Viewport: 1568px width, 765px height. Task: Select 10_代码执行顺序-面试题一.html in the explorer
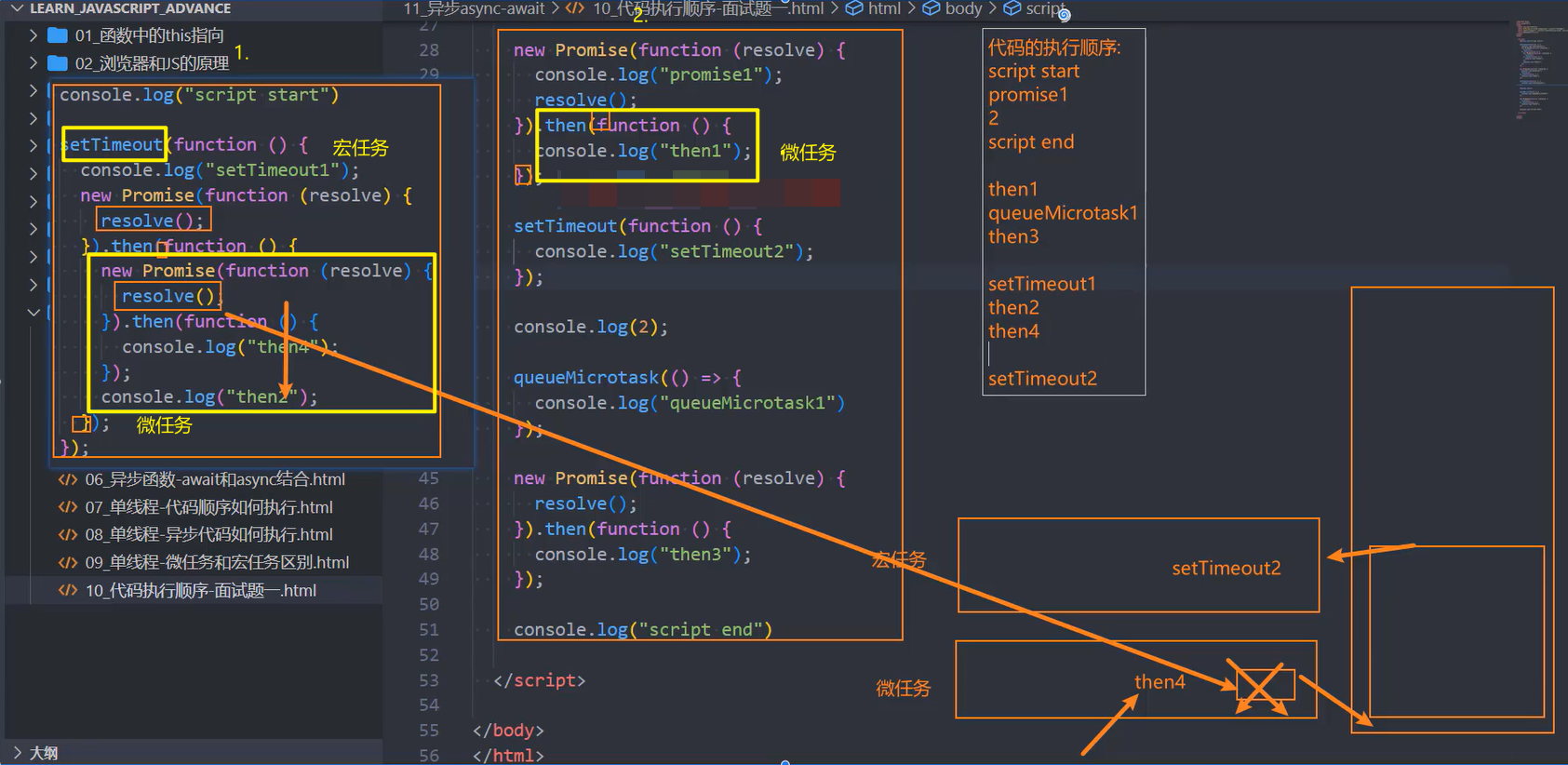(201, 590)
